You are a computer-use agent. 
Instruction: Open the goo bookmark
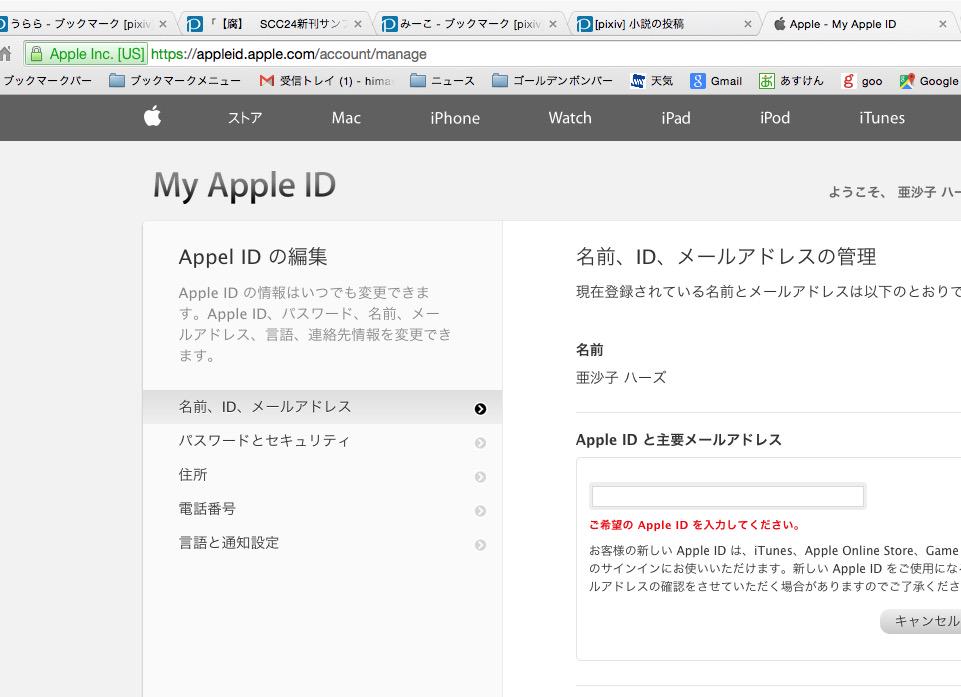(x=862, y=81)
